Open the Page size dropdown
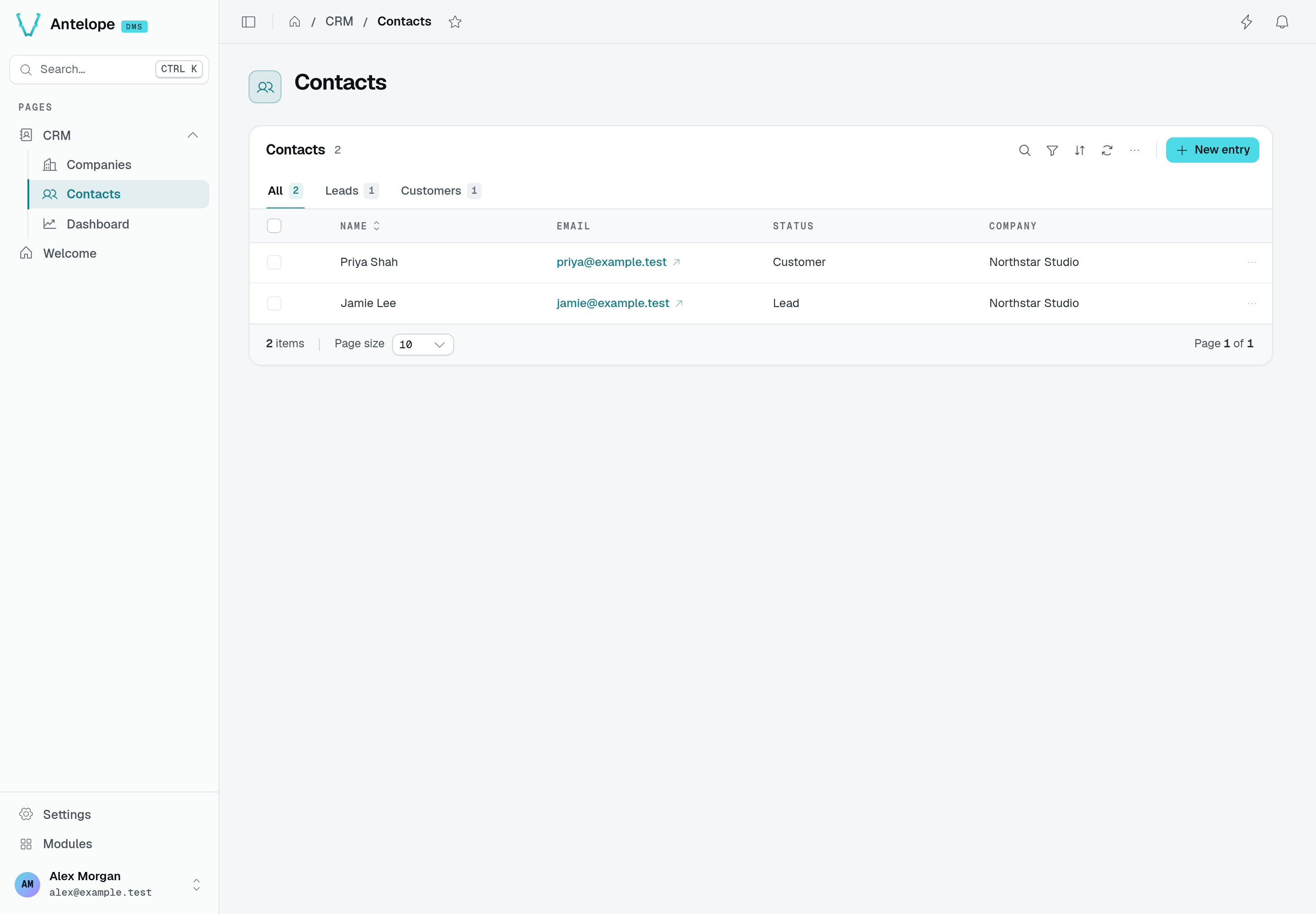 coord(423,345)
